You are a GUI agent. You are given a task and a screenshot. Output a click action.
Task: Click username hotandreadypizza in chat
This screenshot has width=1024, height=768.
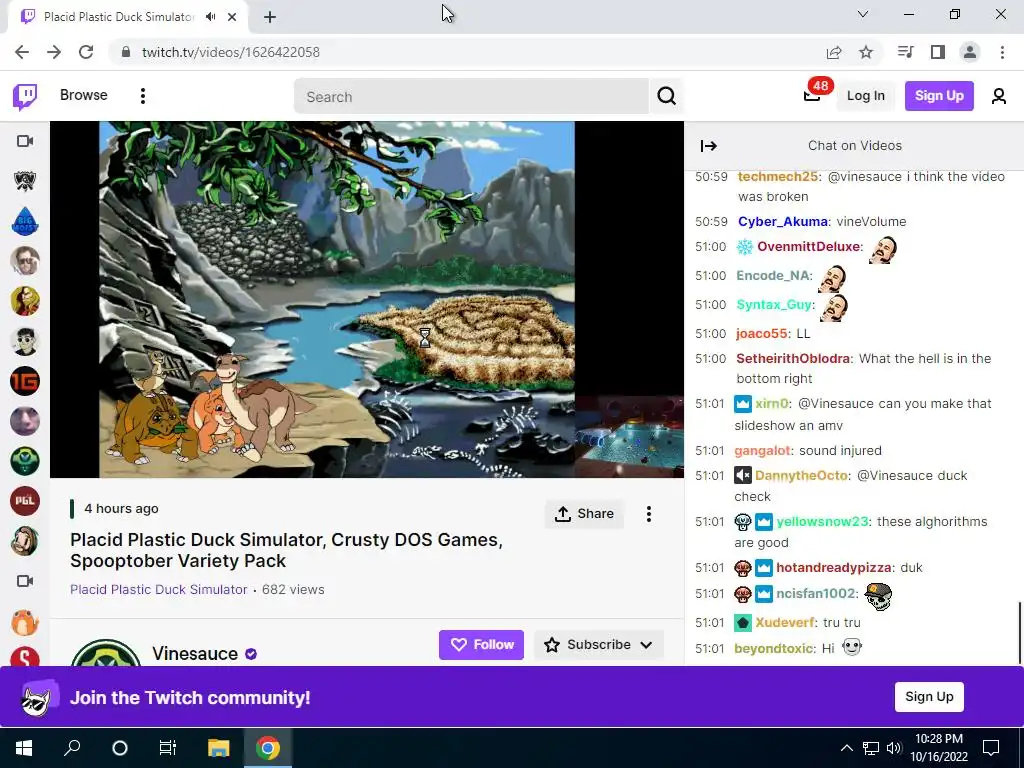click(834, 568)
